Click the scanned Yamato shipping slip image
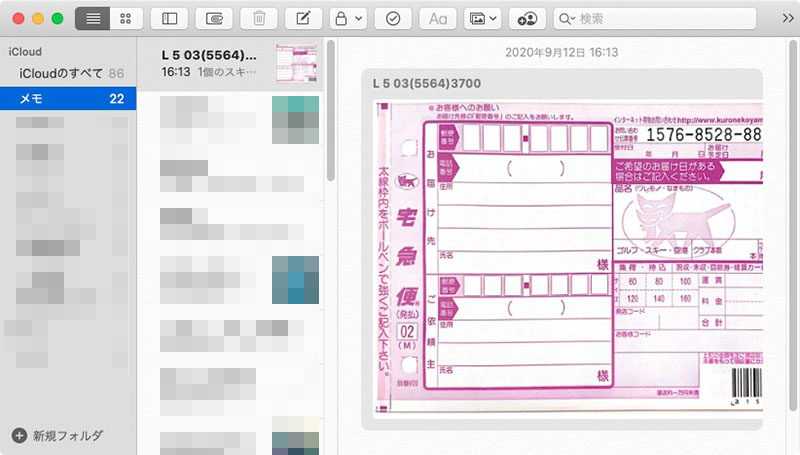Image resolution: width=800 pixels, height=455 pixels. click(x=568, y=258)
